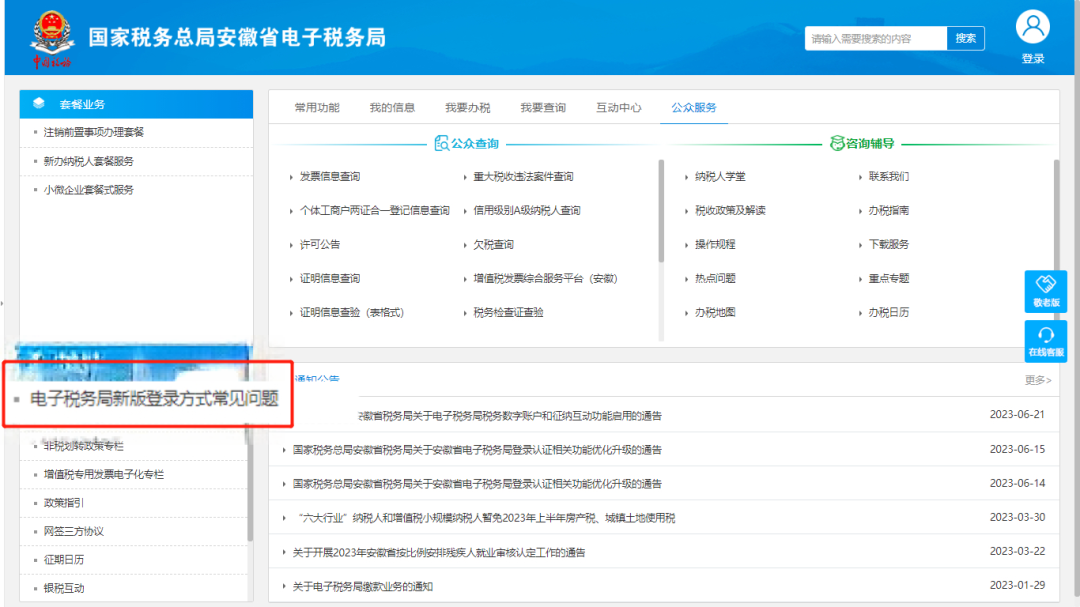Open the 网签三方协议 sidebar item
This screenshot has width=1080, height=607.
(74, 532)
